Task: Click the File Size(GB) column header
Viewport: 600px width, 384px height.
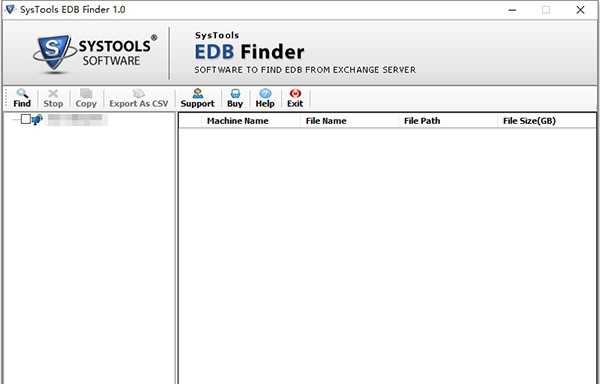Action: point(546,121)
